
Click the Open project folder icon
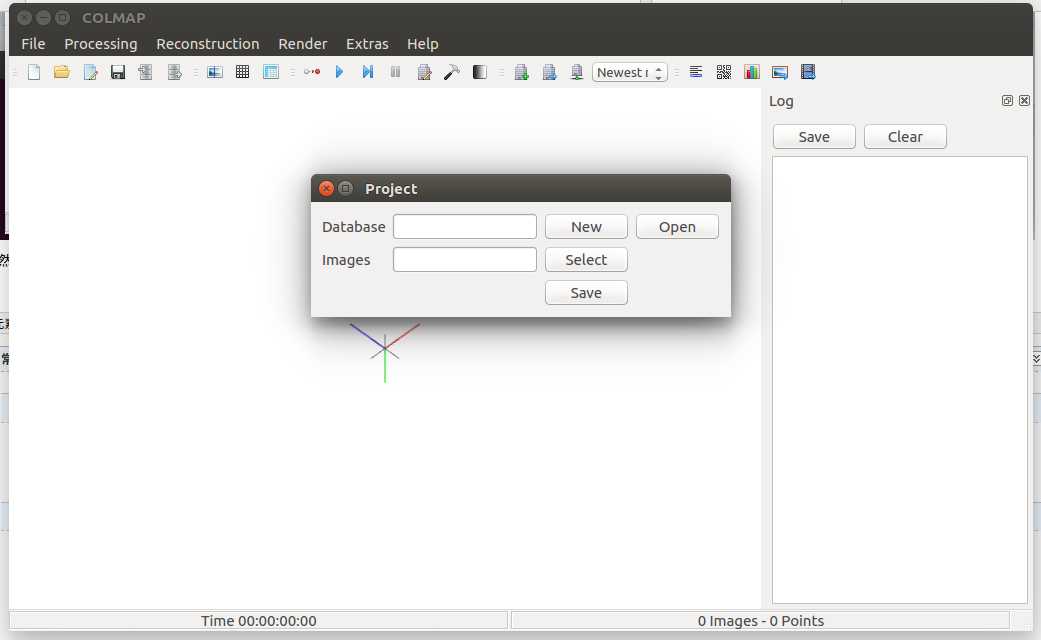pos(62,72)
